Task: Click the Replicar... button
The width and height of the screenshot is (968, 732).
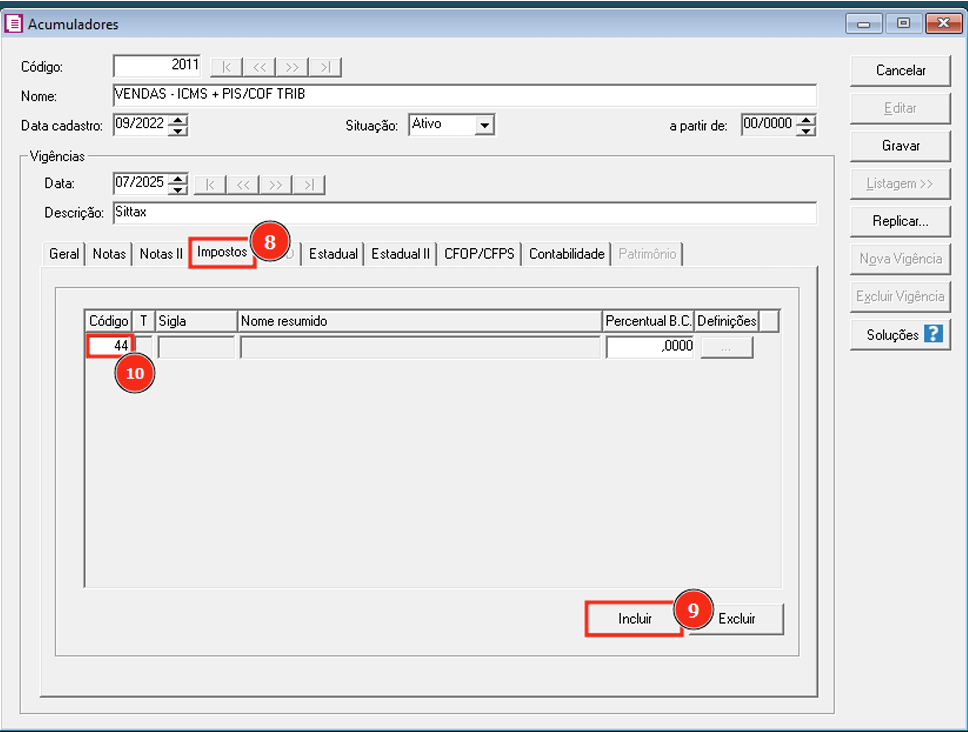Action: (x=900, y=221)
